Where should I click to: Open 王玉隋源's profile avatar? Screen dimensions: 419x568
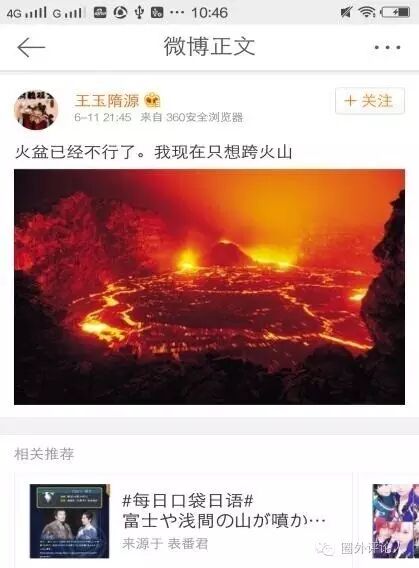point(36,110)
